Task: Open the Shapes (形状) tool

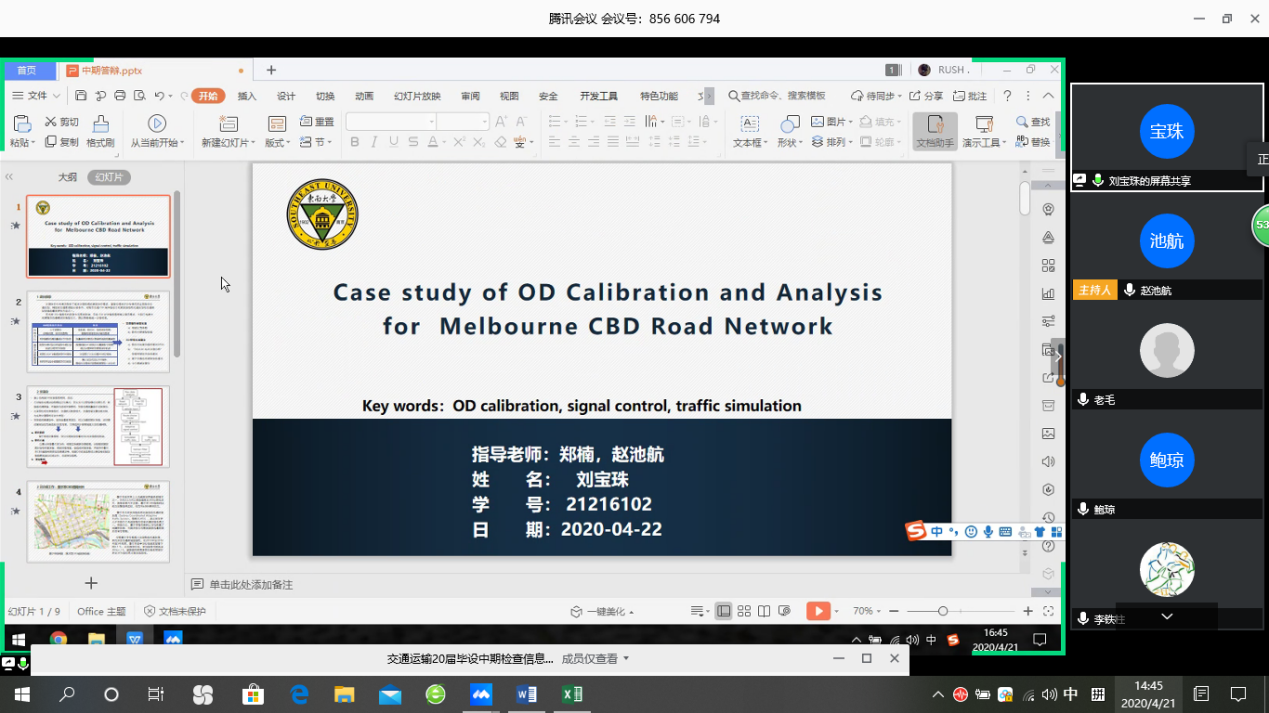Action: 789,124
